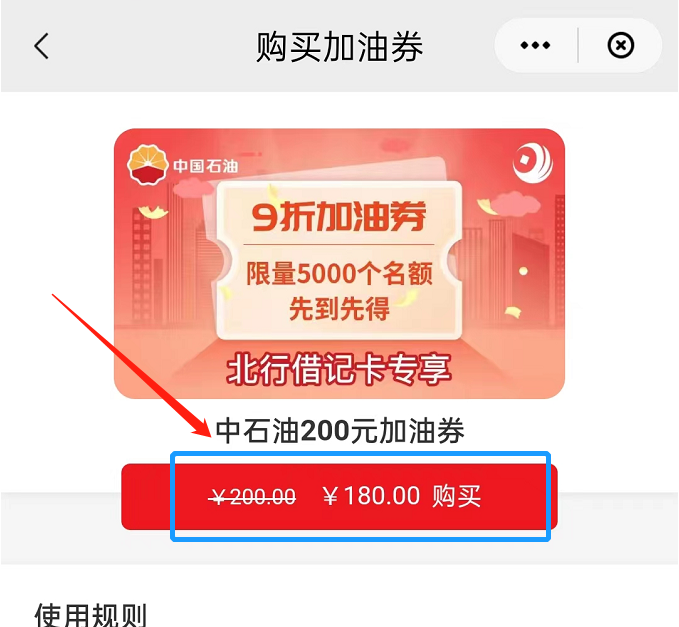
Task: Tap the back arrow icon
Action: 42,45
